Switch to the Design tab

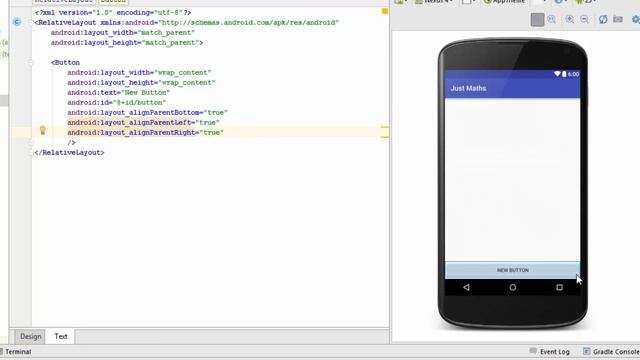pos(31,336)
